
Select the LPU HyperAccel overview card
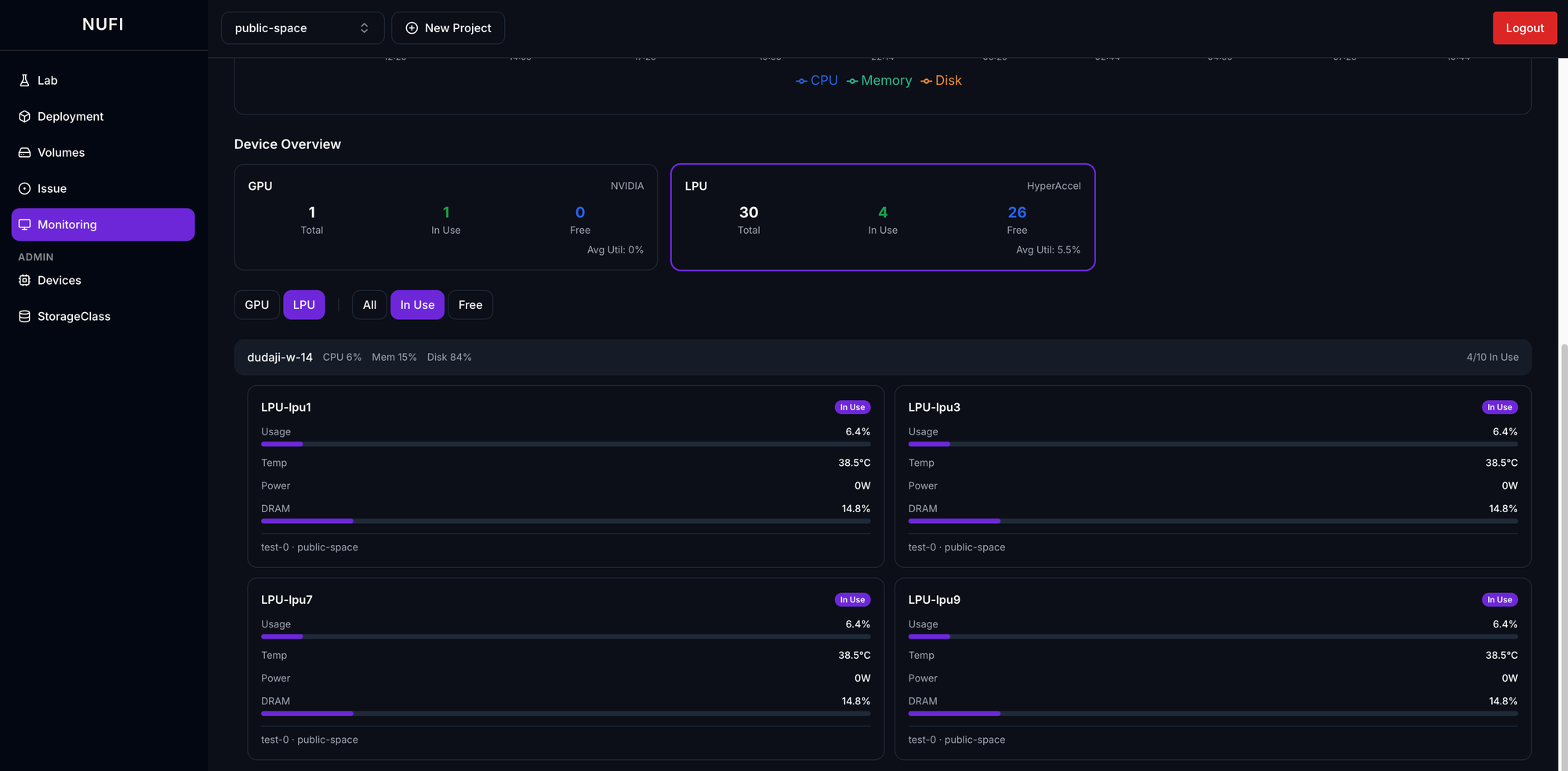882,217
